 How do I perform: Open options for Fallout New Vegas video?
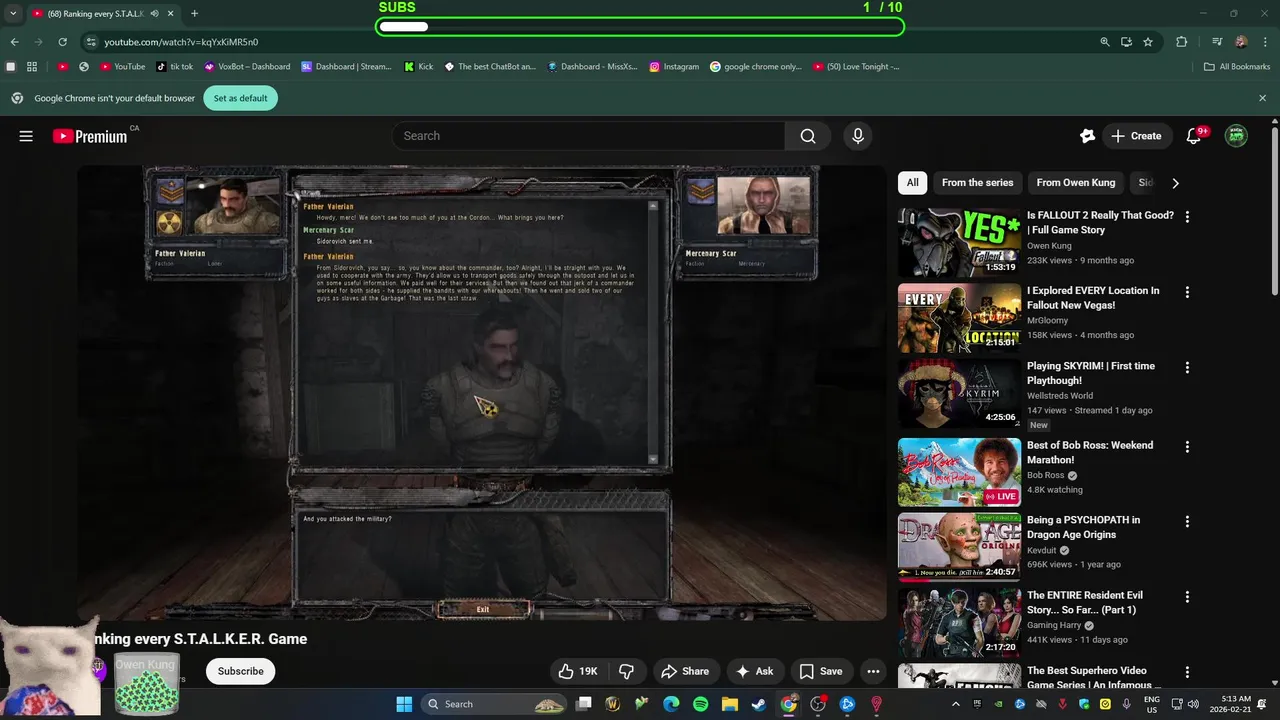coord(1187,292)
